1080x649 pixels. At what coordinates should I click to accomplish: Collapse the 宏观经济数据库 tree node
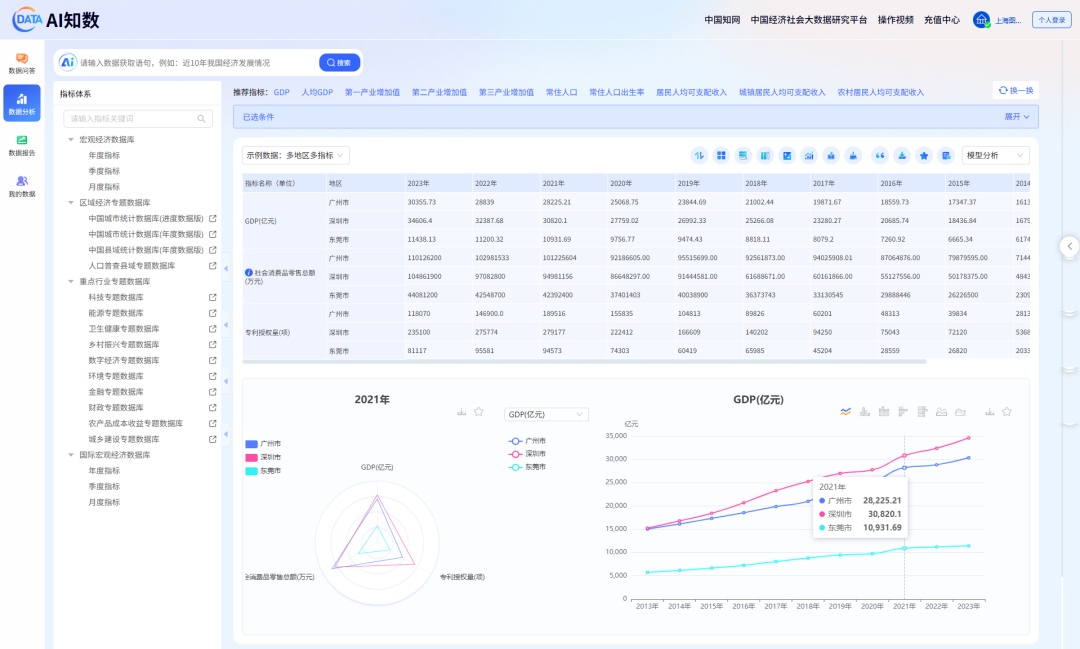71,139
